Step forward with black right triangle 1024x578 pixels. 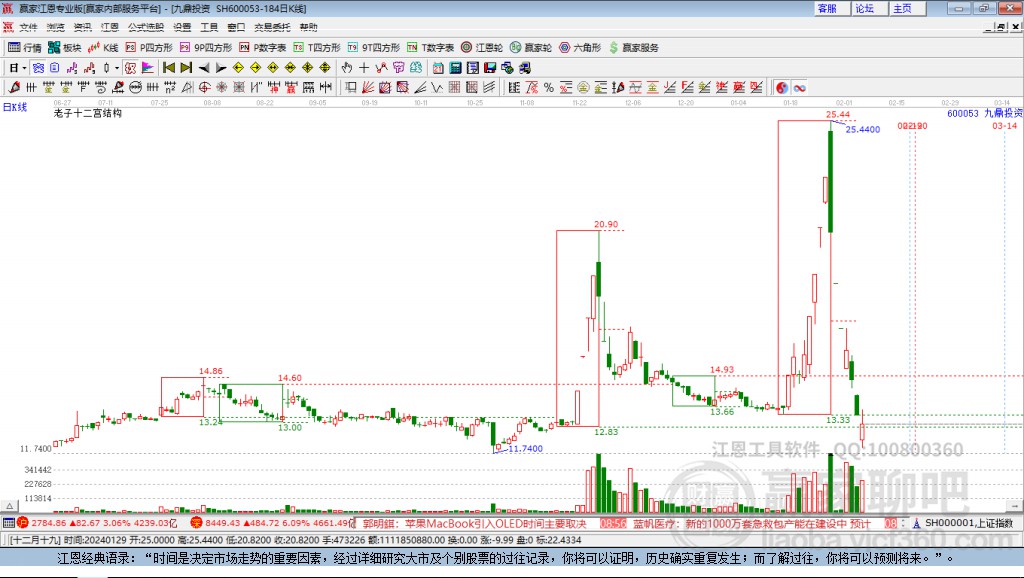tap(221, 68)
